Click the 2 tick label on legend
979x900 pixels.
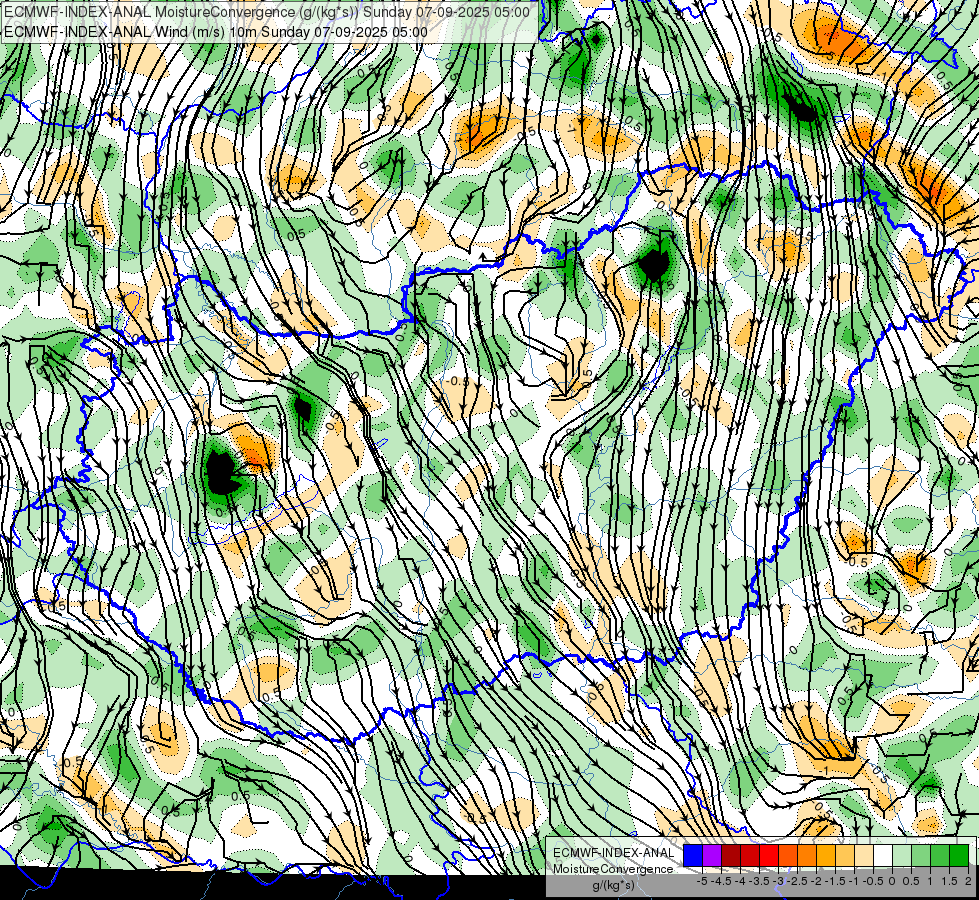[968, 881]
